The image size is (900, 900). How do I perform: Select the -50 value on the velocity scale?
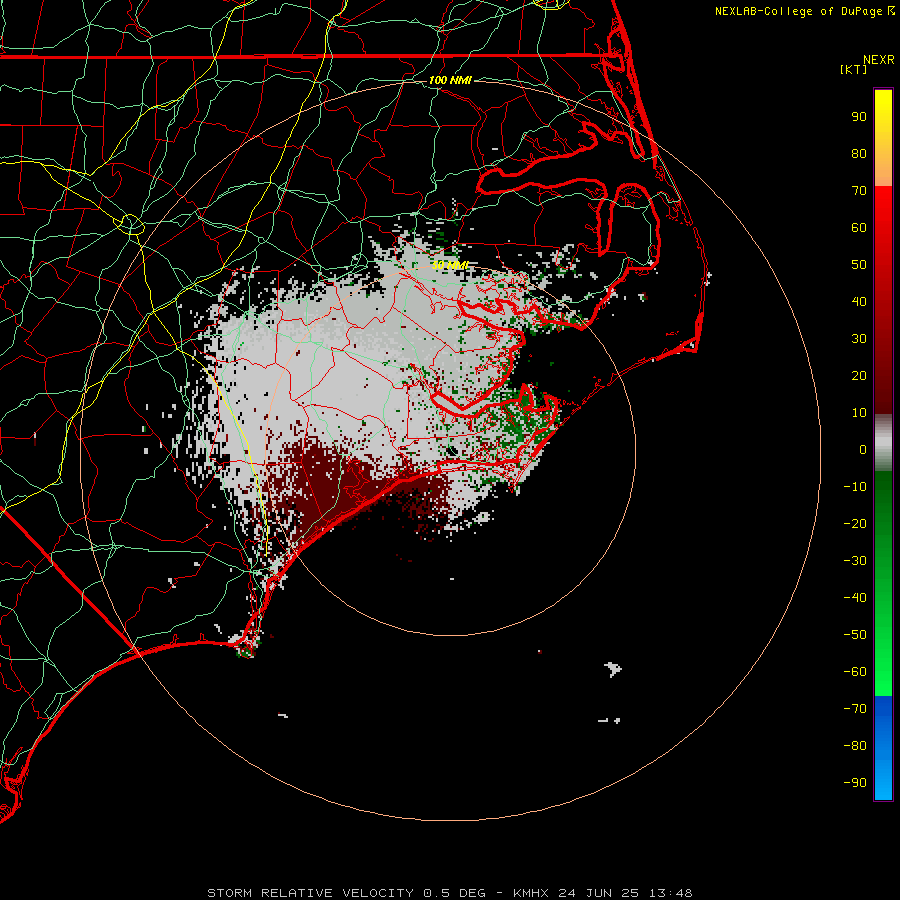click(855, 635)
